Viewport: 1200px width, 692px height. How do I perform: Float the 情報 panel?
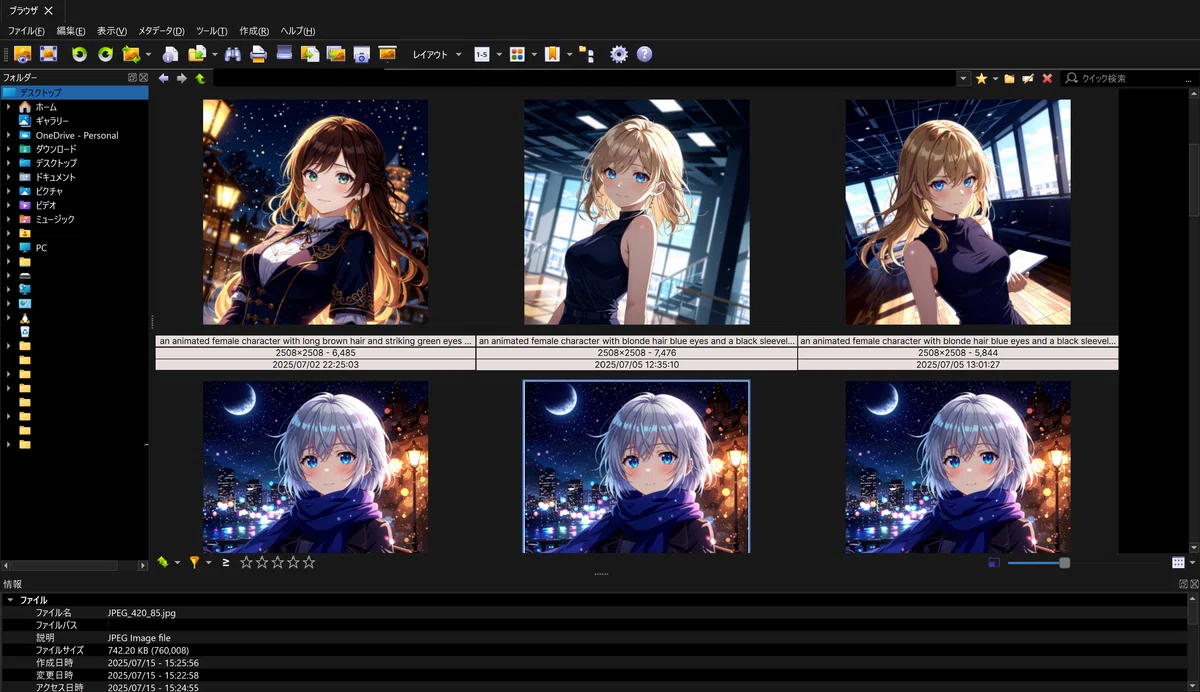pos(1183,583)
